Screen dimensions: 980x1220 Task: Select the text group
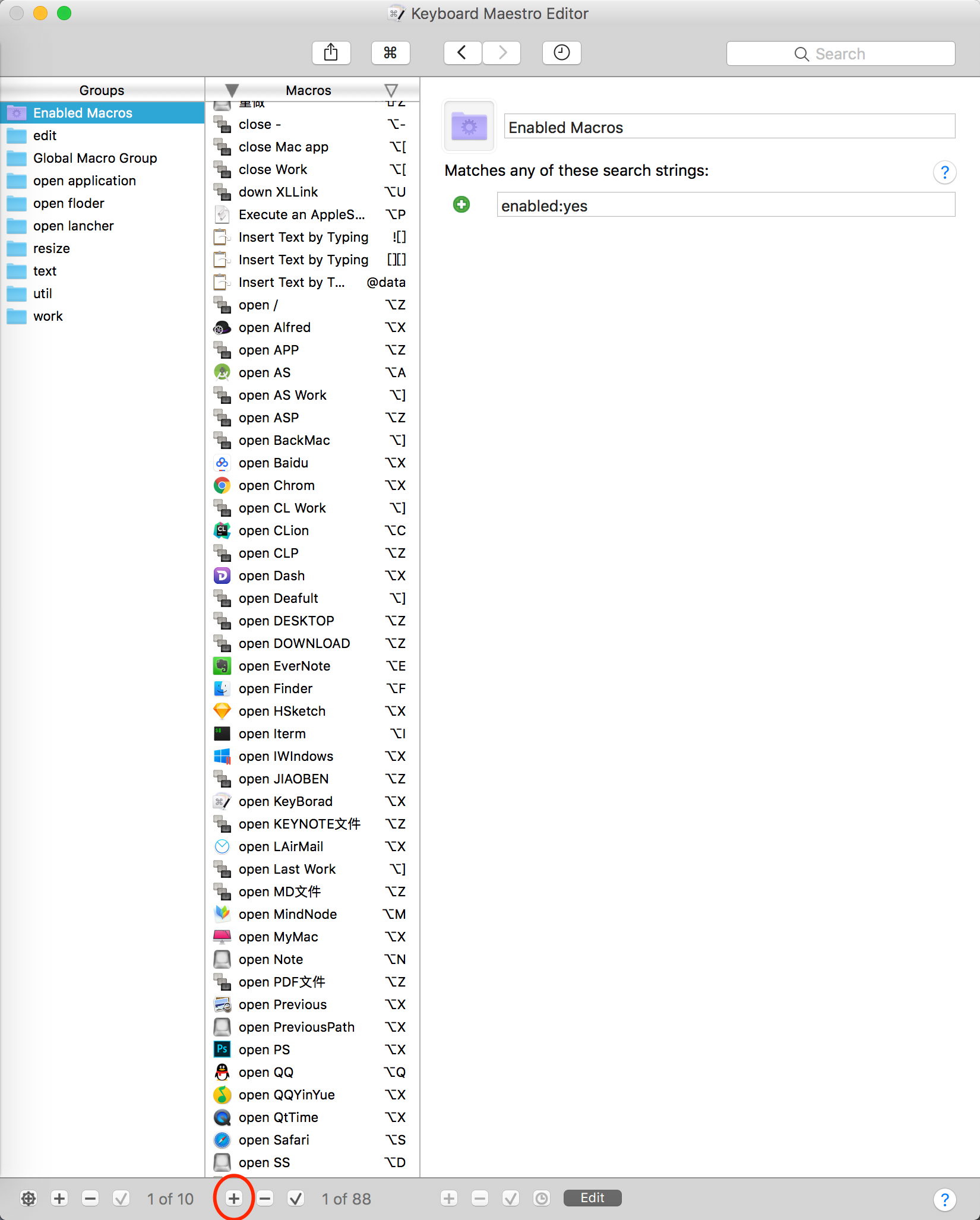click(x=102, y=271)
